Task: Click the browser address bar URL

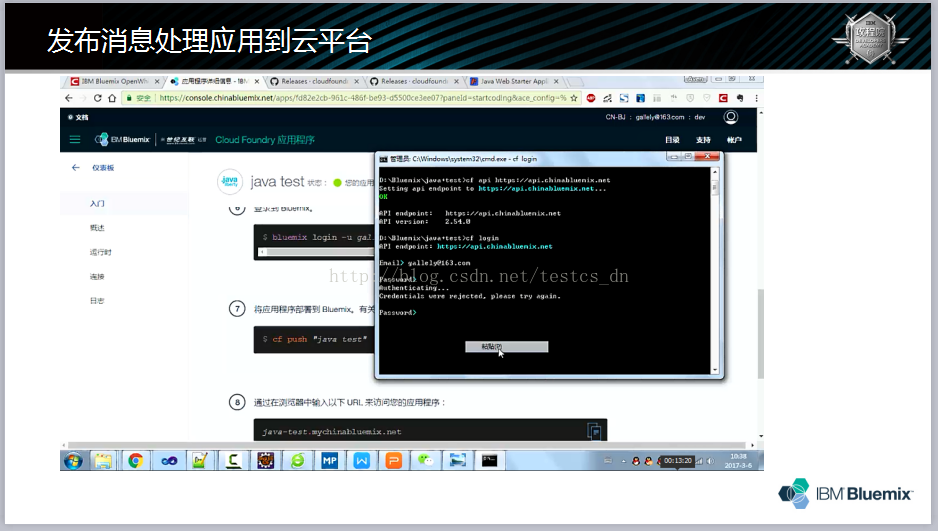Action: (x=363, y=98)
